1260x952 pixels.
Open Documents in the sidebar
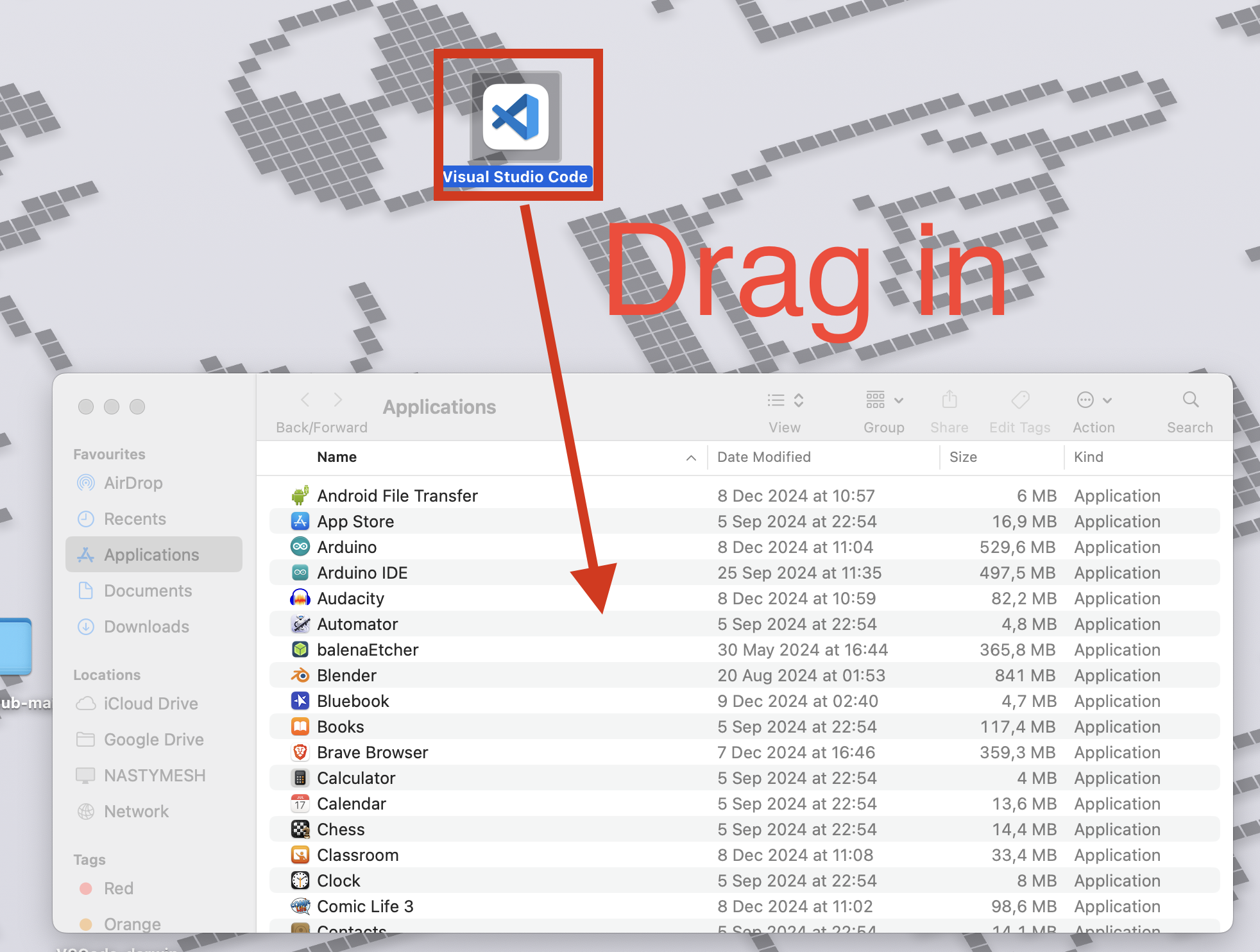(154, 590)
